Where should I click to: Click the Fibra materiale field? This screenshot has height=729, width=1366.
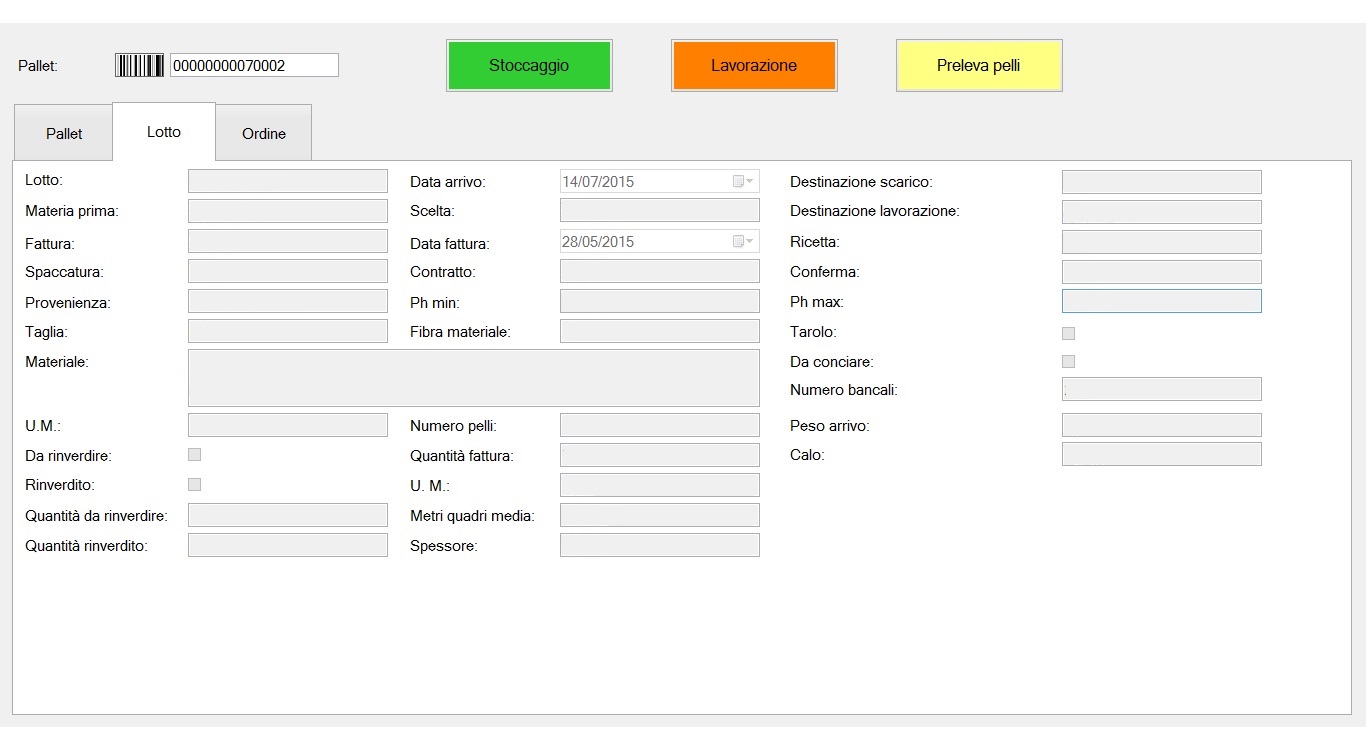[660, 331]
